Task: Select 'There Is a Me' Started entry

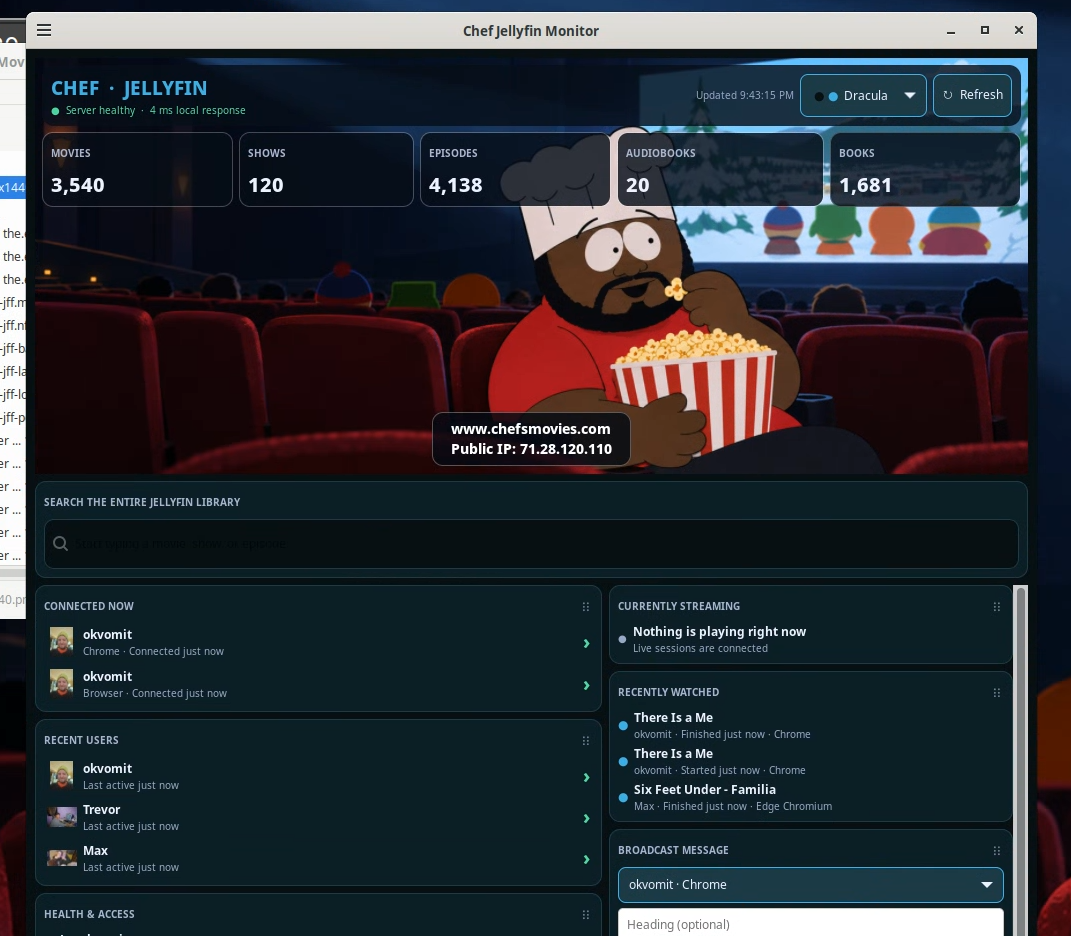Action: click(x=673, y=754)
